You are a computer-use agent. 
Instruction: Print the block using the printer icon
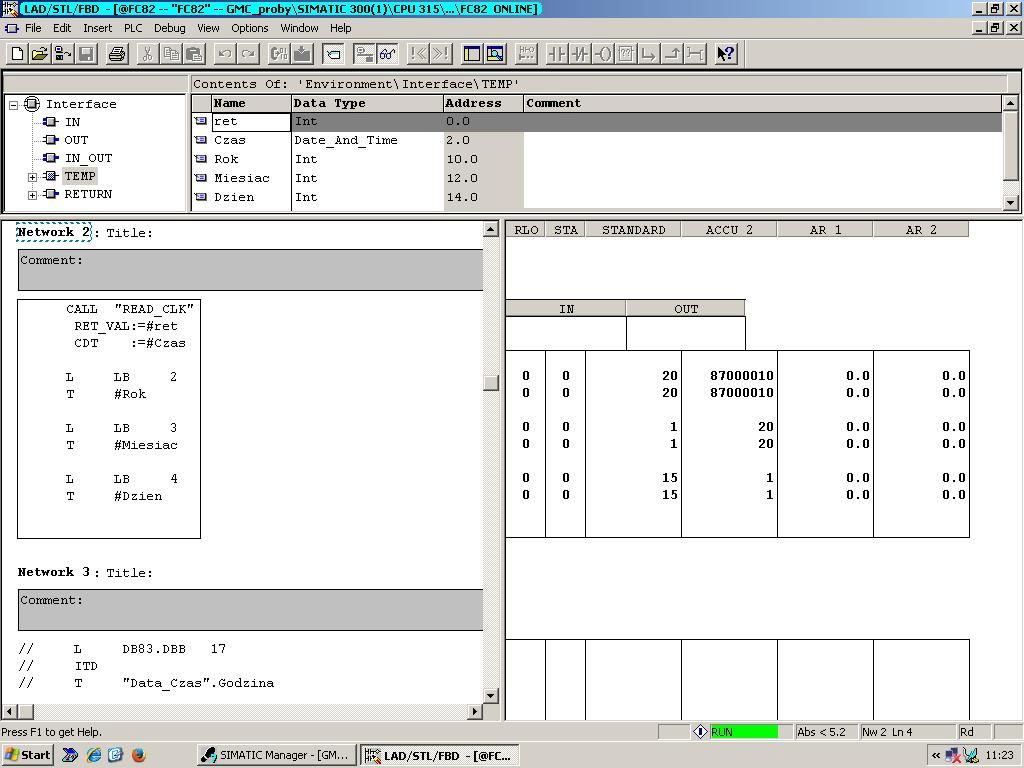coord(117,54)
